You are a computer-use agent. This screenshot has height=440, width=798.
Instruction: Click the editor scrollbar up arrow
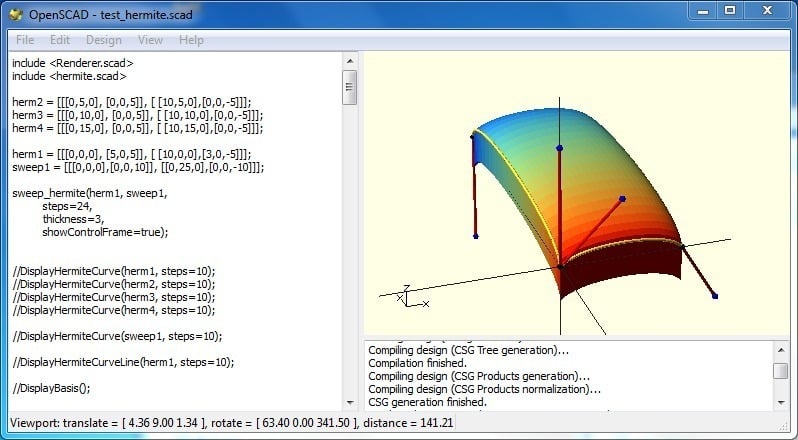[349, 62]
